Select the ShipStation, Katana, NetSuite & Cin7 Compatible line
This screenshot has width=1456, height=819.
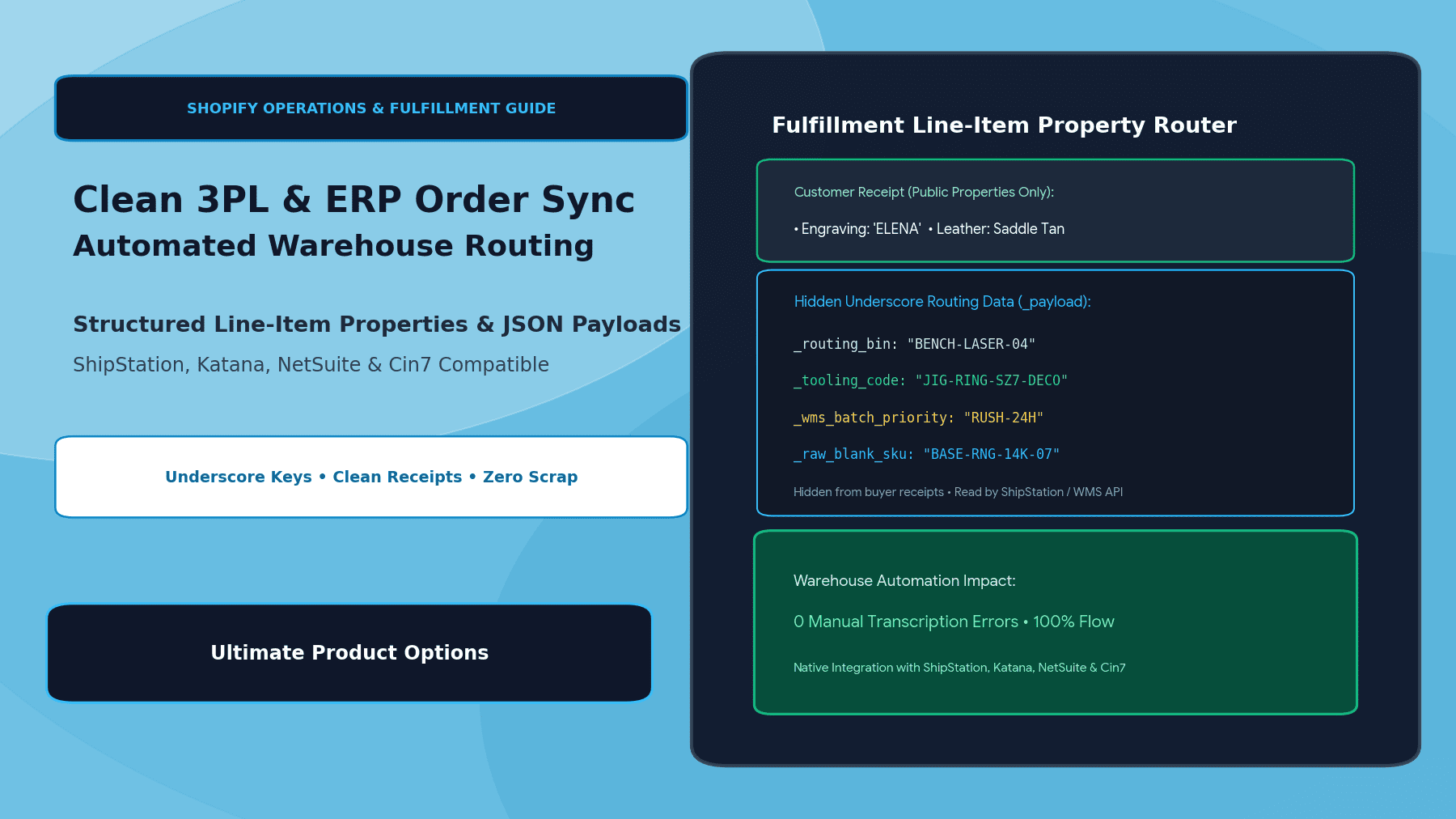(311, 365)
